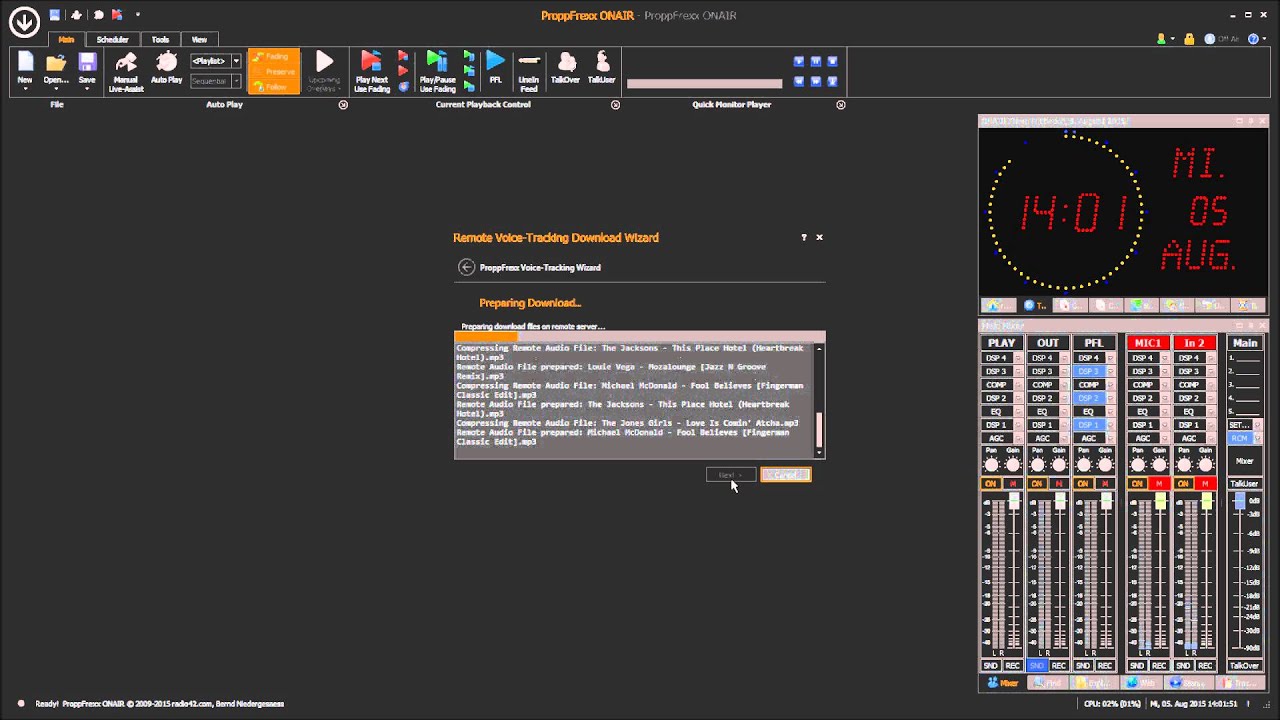Screen dimensions: 1280x720
Task: Switch to the Scheduler ribbon tab
Action: [112, 39]
